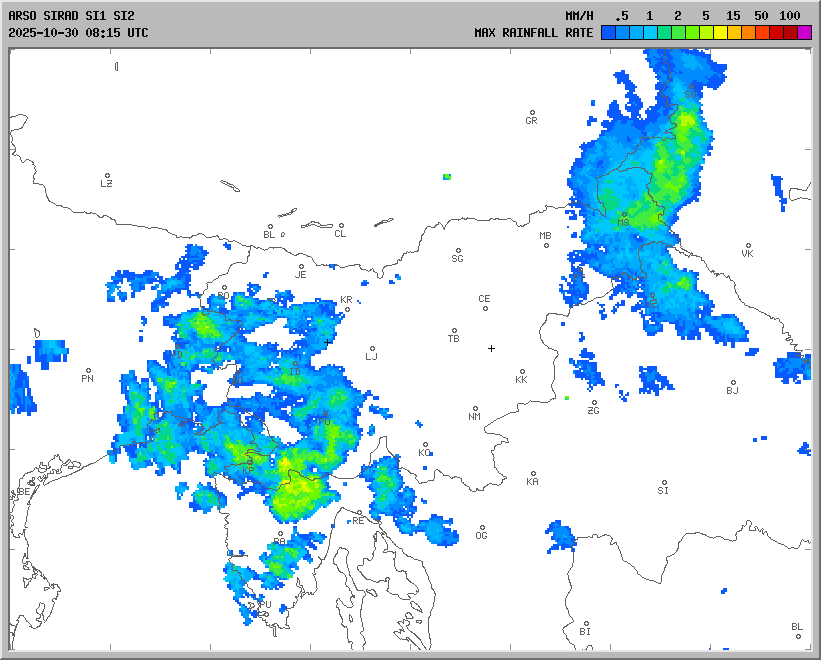Click the MAX RAINFALL RATE label
This screenshot has width=821, height=660.
point(534,33)
